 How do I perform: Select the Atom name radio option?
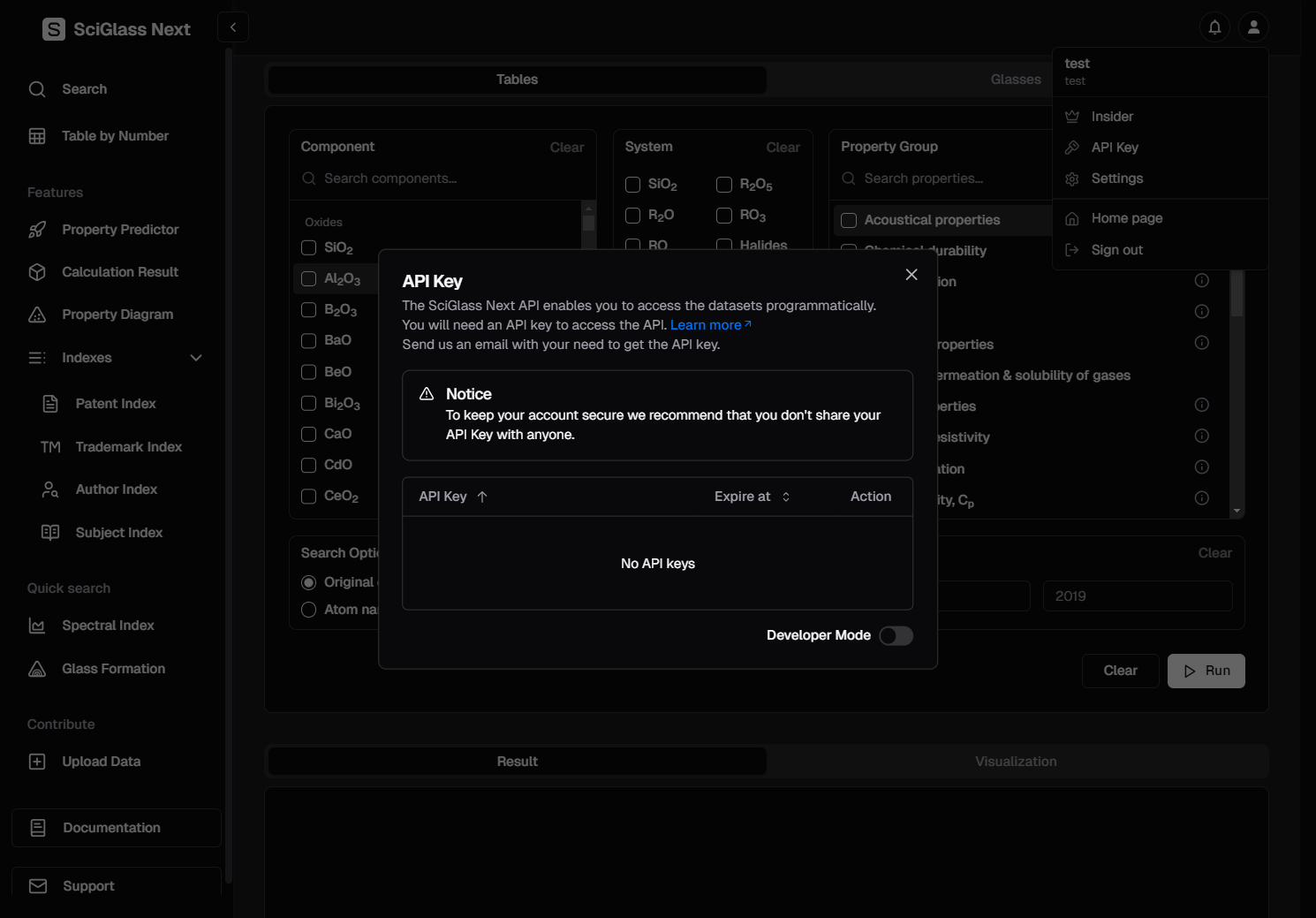[x=309, y=610]
